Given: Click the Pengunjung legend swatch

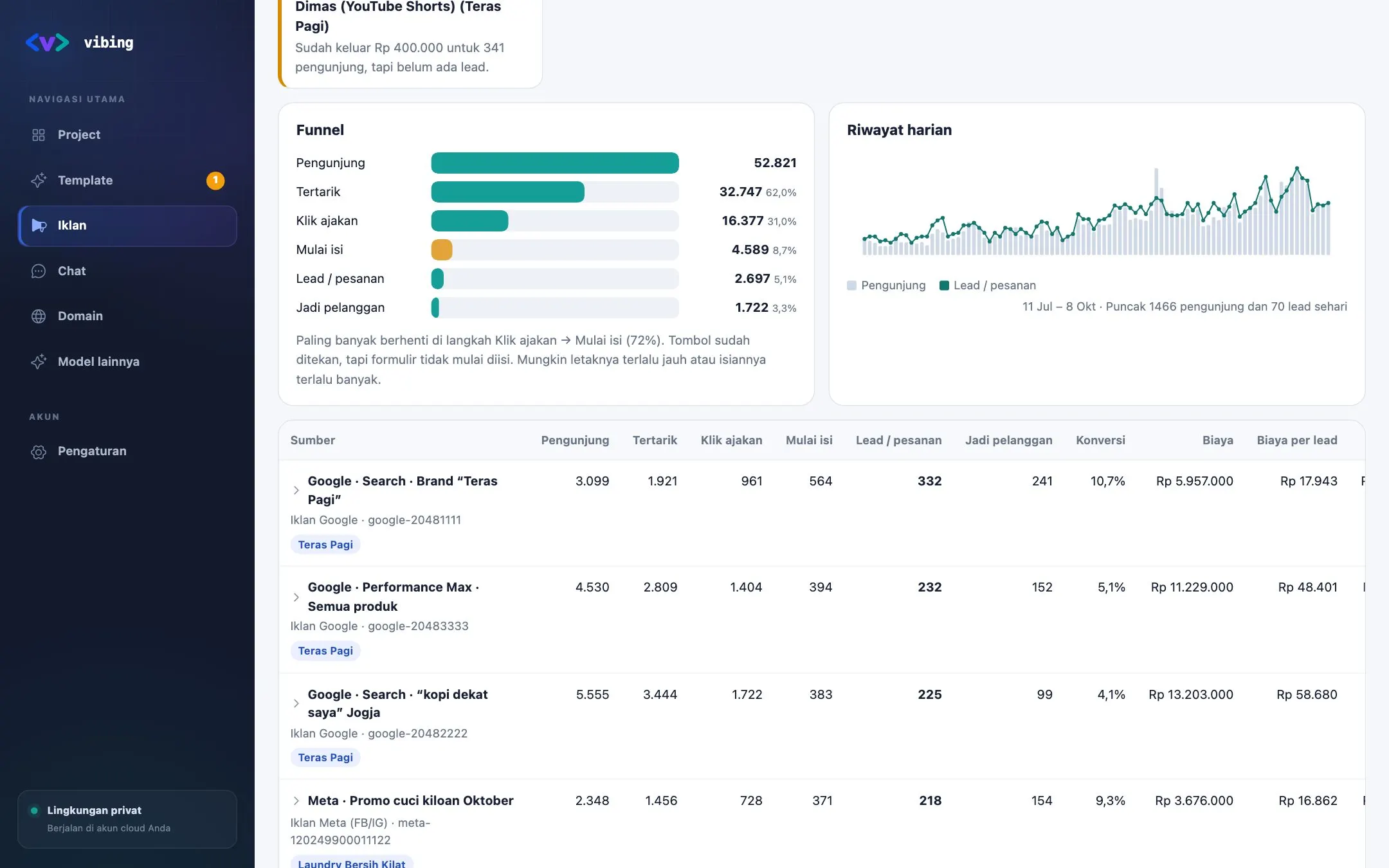Looking at the screenshot, I should point(851,285).
